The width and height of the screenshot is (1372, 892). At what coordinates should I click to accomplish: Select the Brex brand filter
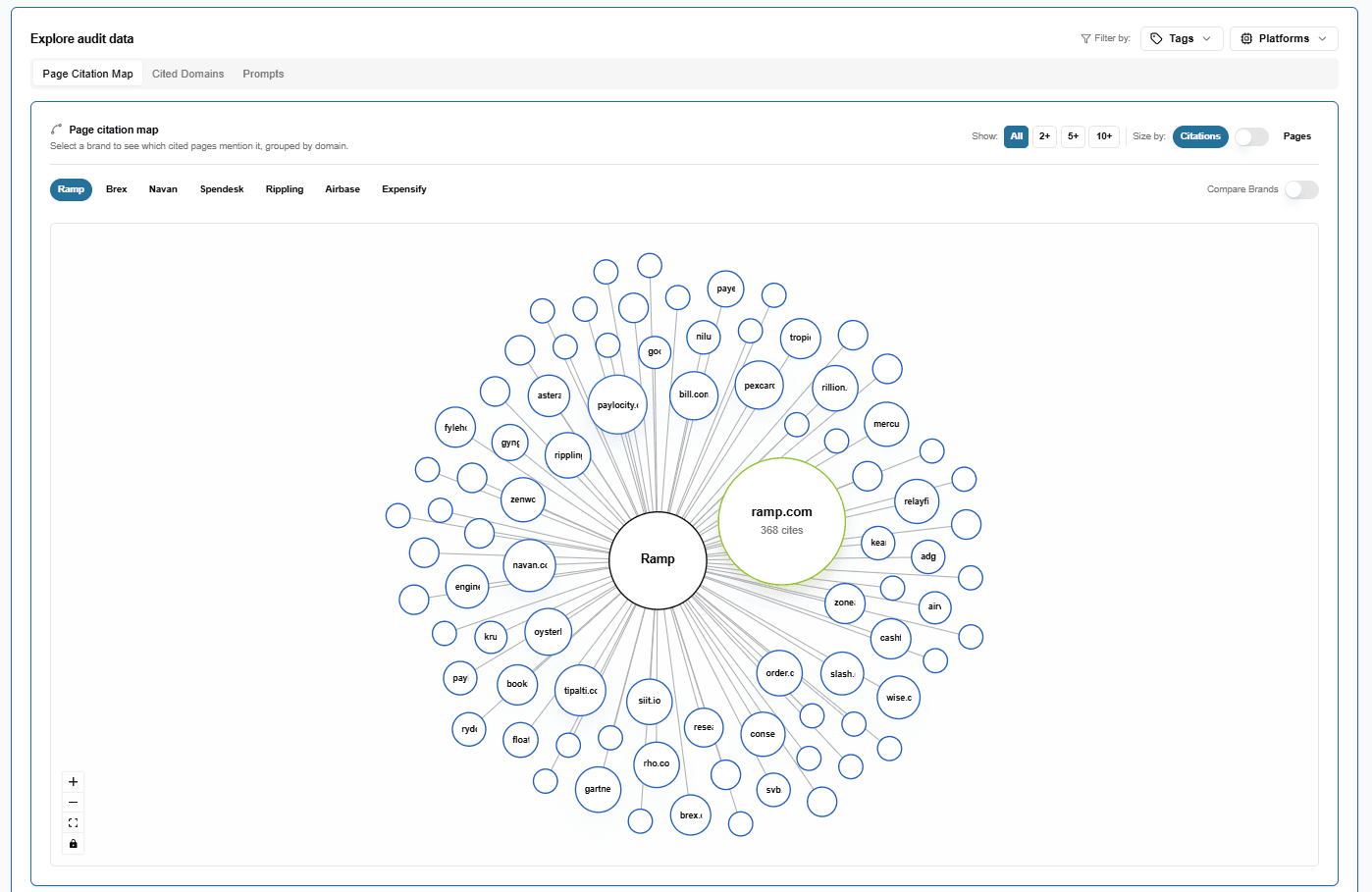pyautogui.click(x=117, y=189)
